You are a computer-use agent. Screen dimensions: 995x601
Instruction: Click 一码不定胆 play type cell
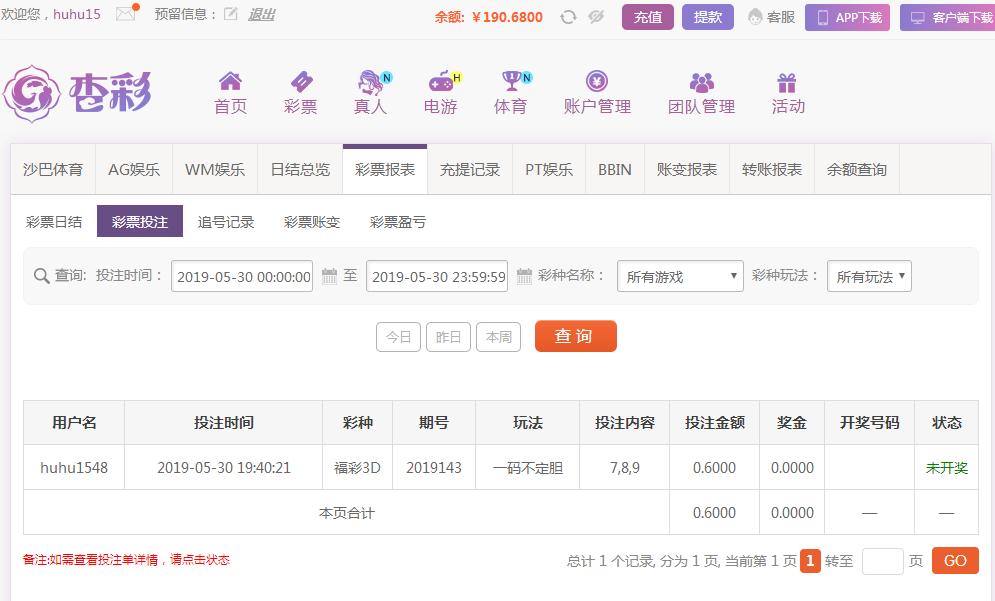(x=527, y=468)
